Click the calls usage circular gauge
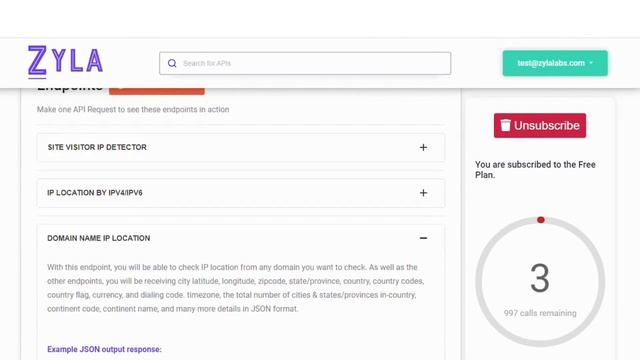 540,282
